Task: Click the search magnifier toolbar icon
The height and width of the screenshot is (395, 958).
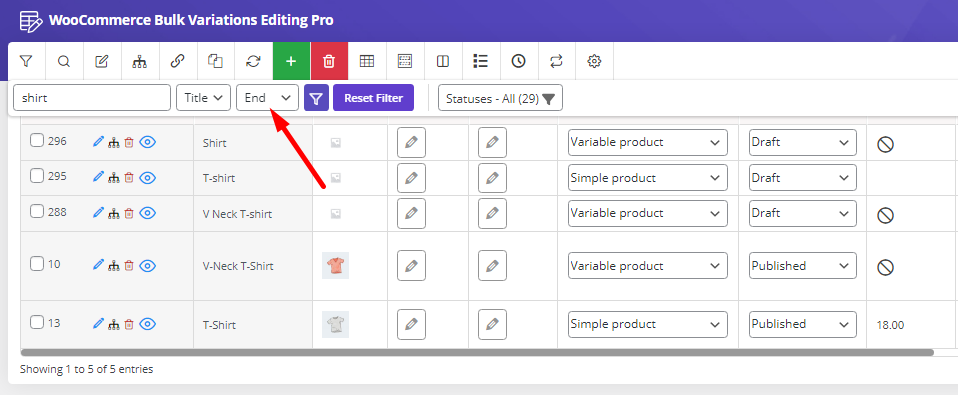Action: click(x=64, y=61)
